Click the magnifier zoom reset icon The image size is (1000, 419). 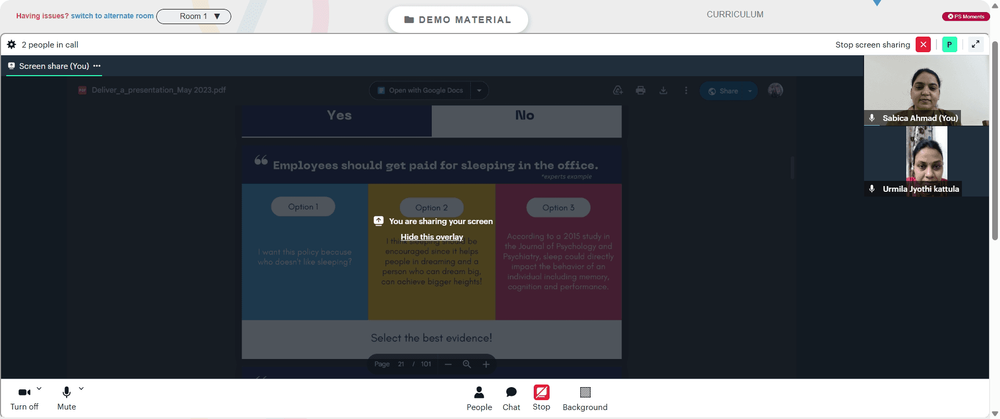tap(467, 364)
